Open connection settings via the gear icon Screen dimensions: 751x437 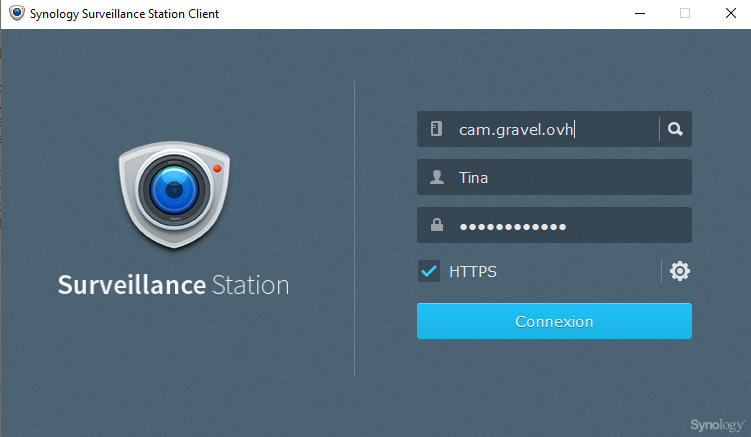[680, 271]
